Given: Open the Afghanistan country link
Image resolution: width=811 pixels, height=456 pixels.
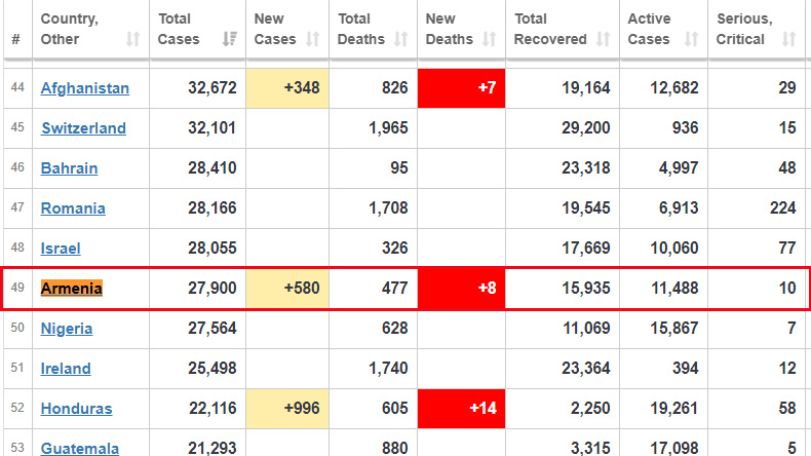Looking at the screenshot, I should point(85,88).
